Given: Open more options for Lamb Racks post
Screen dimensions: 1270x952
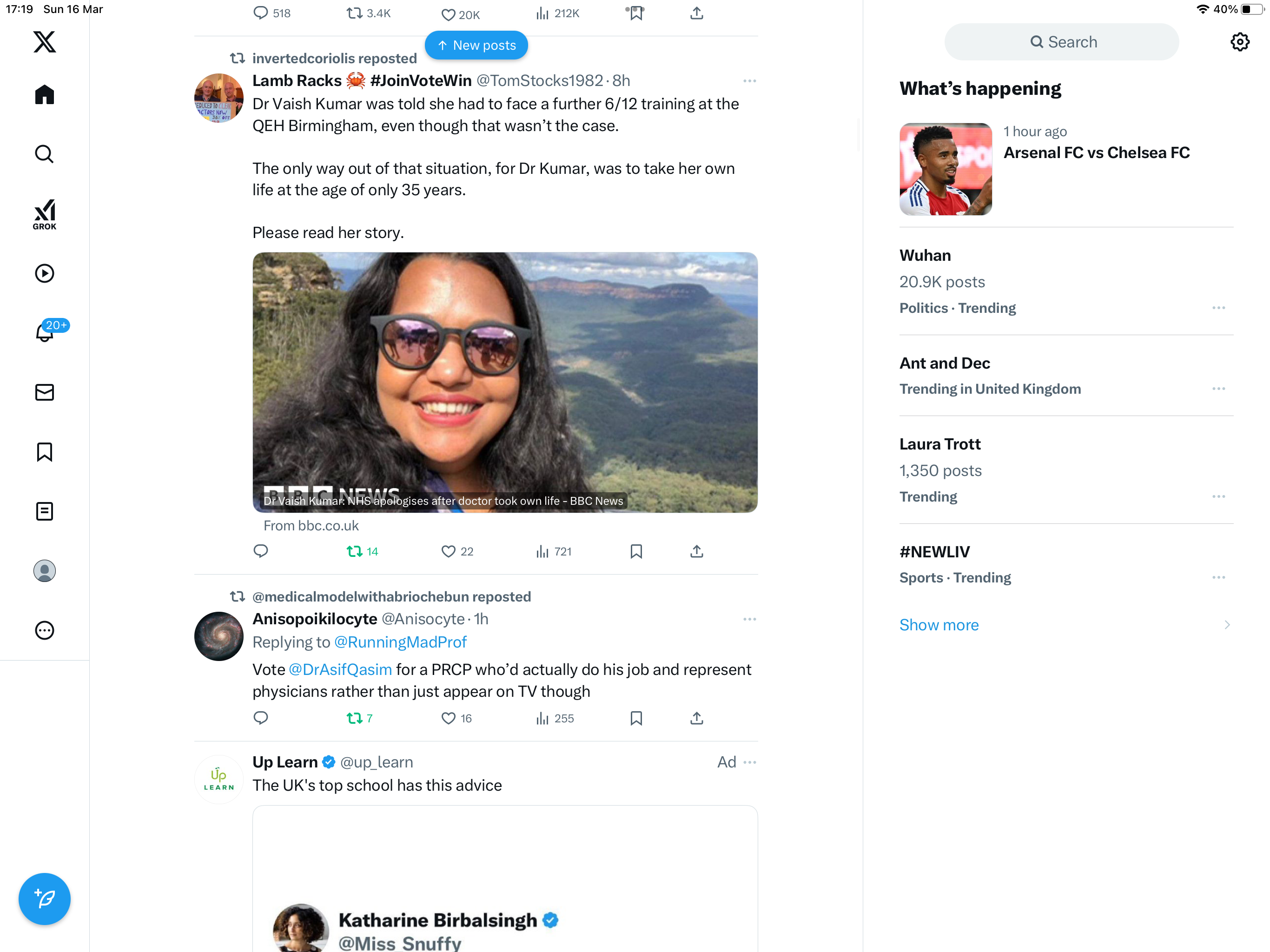Looking at the screenshot, I should [749, 81].
